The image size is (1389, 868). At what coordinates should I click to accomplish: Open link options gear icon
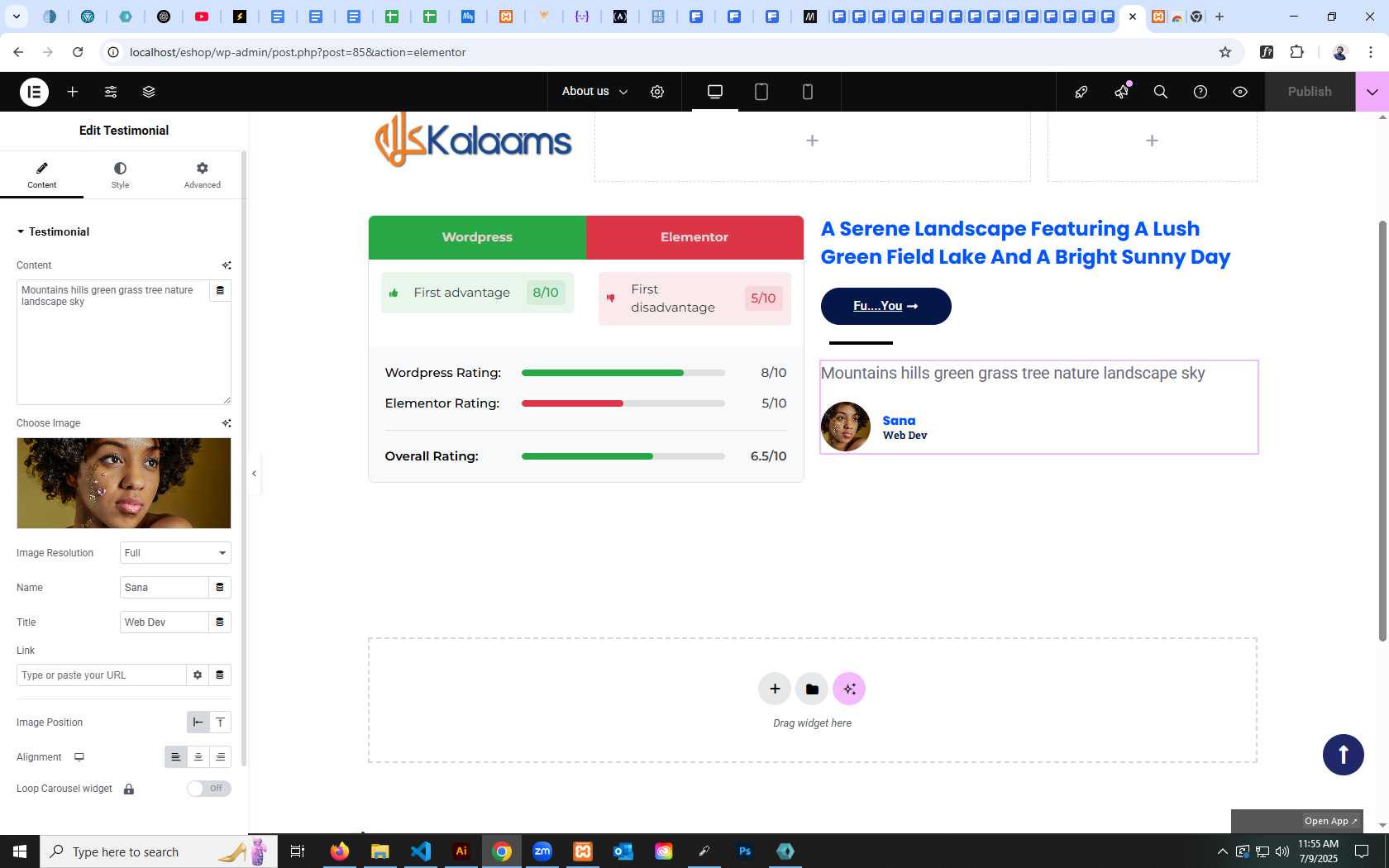(x=198, y=675)
